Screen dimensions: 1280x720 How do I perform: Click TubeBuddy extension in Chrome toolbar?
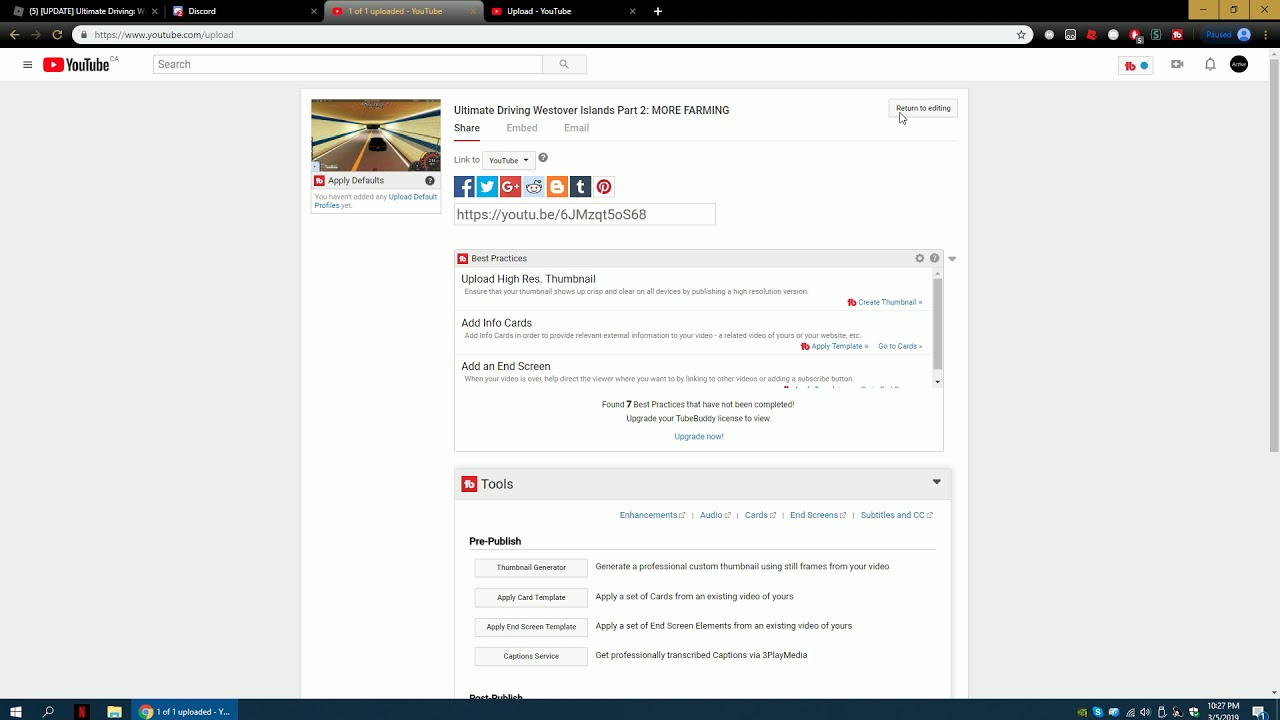pyautogui.click(x=1177, y=34)
